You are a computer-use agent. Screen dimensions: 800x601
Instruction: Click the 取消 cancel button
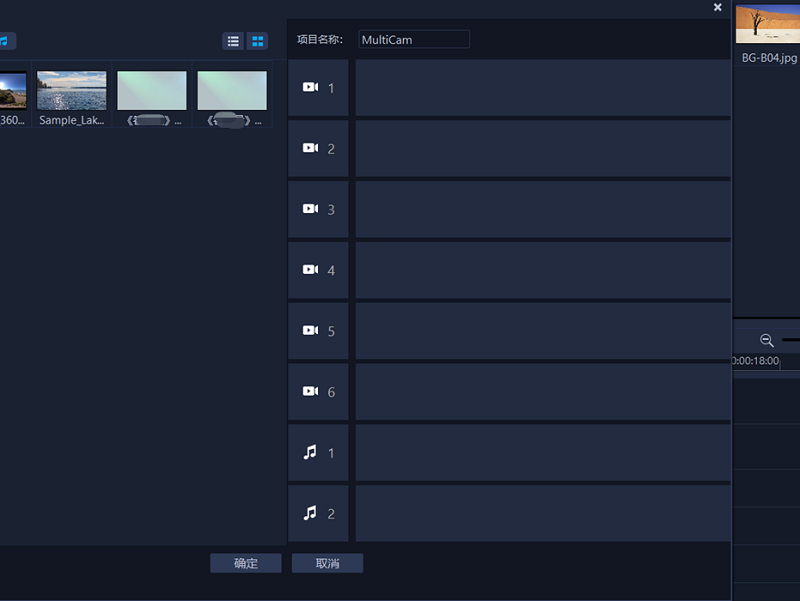[x=327, y=563]
